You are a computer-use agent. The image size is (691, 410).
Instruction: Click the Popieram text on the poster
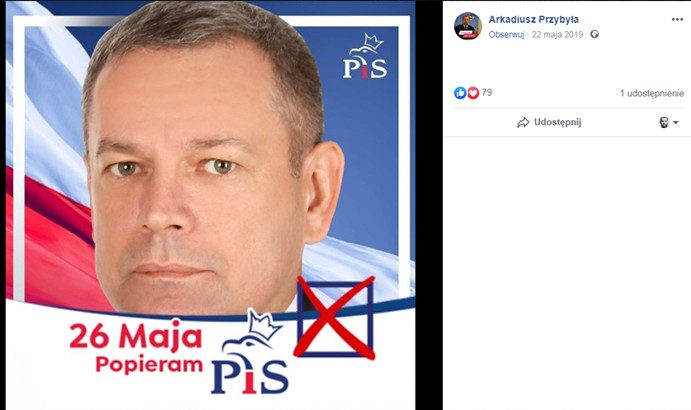tap(149, 365)
